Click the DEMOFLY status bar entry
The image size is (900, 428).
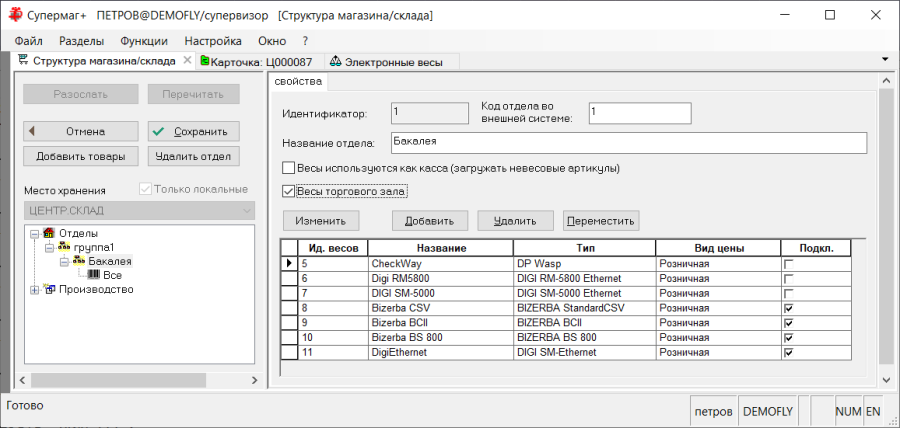click(x=767, y=411)
